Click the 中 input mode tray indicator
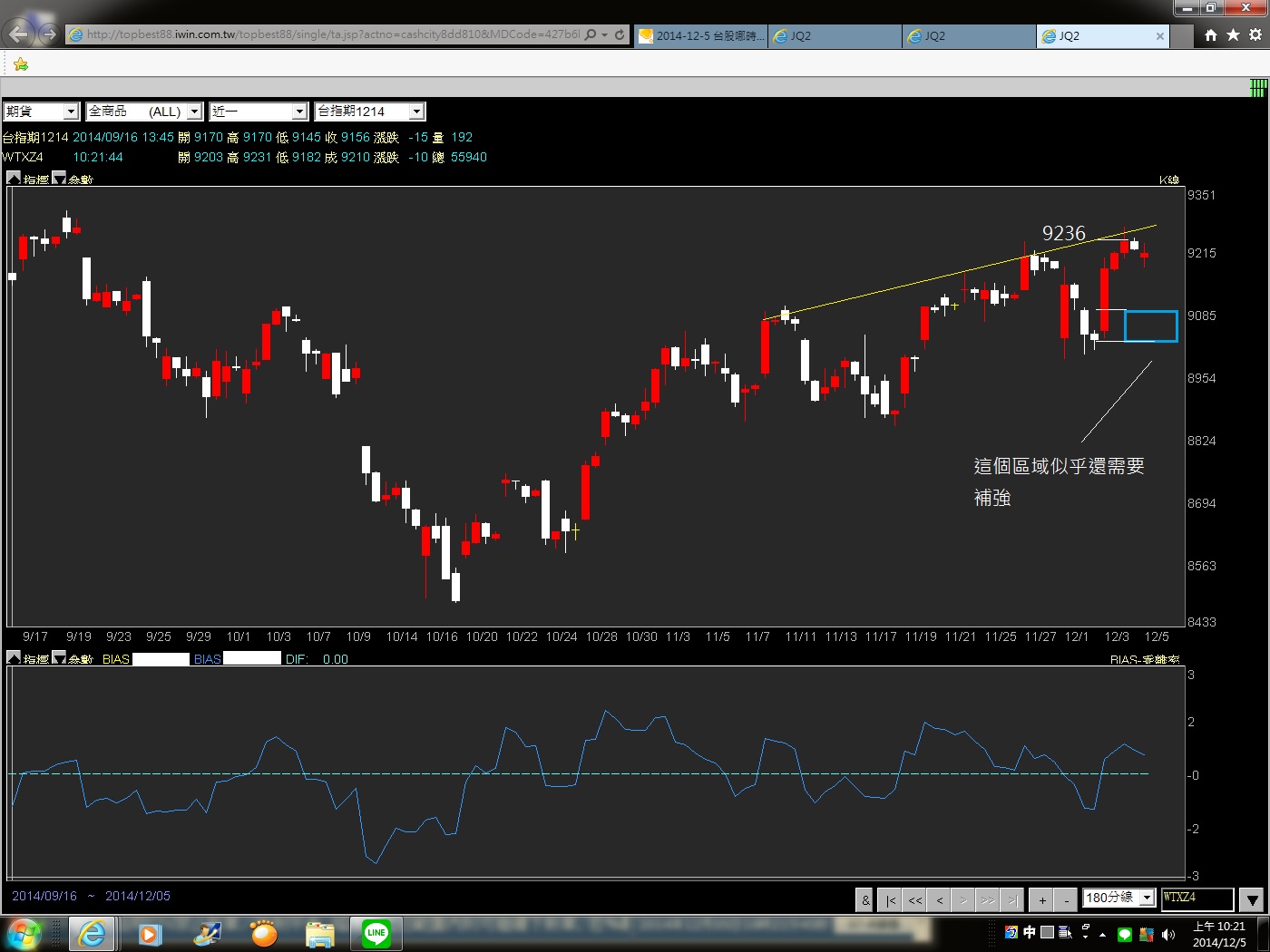 1029,932
